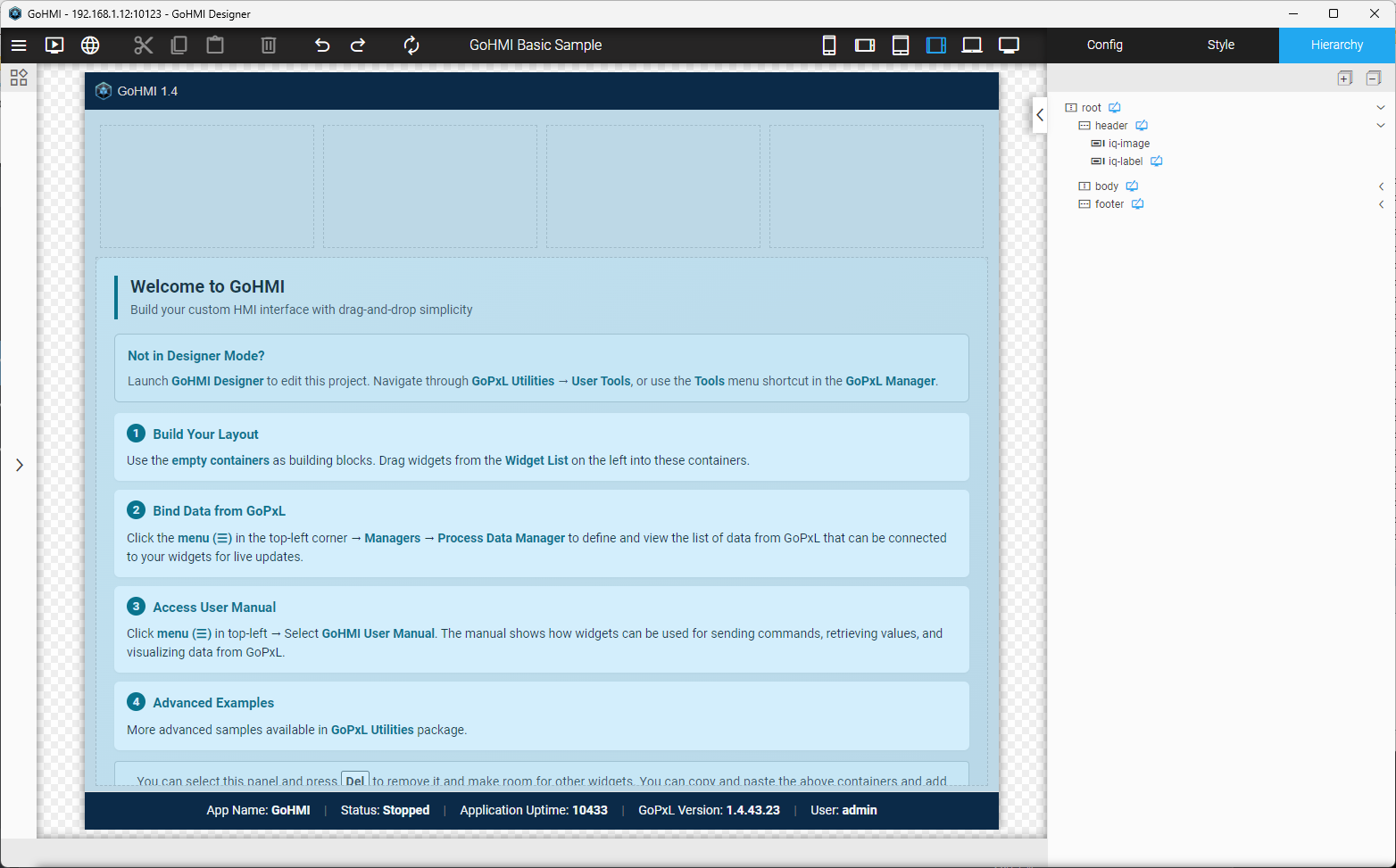Collapse the right side panel arrow
Screen dimensions: 1396x868
[1040, 114]
